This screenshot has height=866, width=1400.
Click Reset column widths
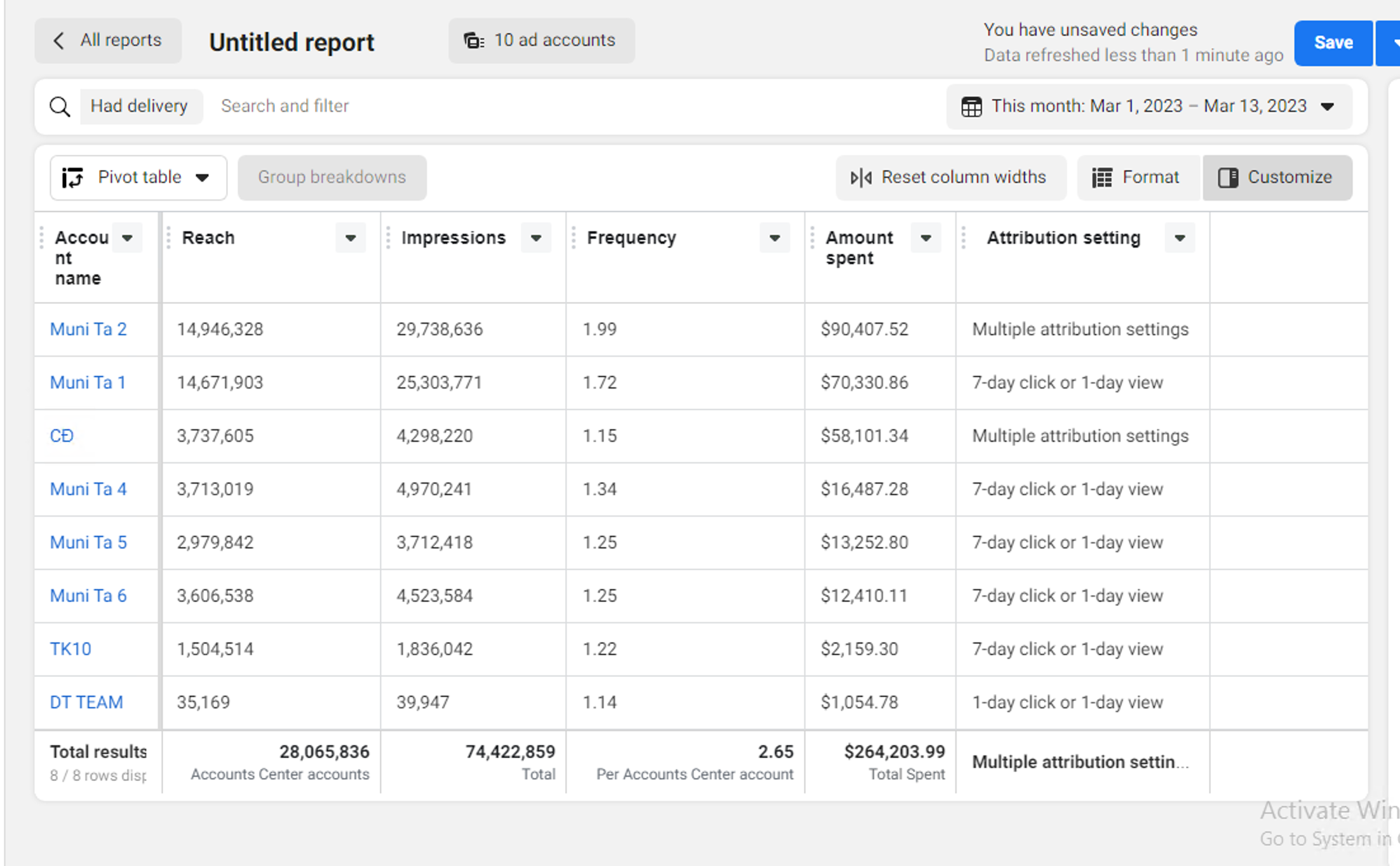pyautogui.click(x=951, y=178)
